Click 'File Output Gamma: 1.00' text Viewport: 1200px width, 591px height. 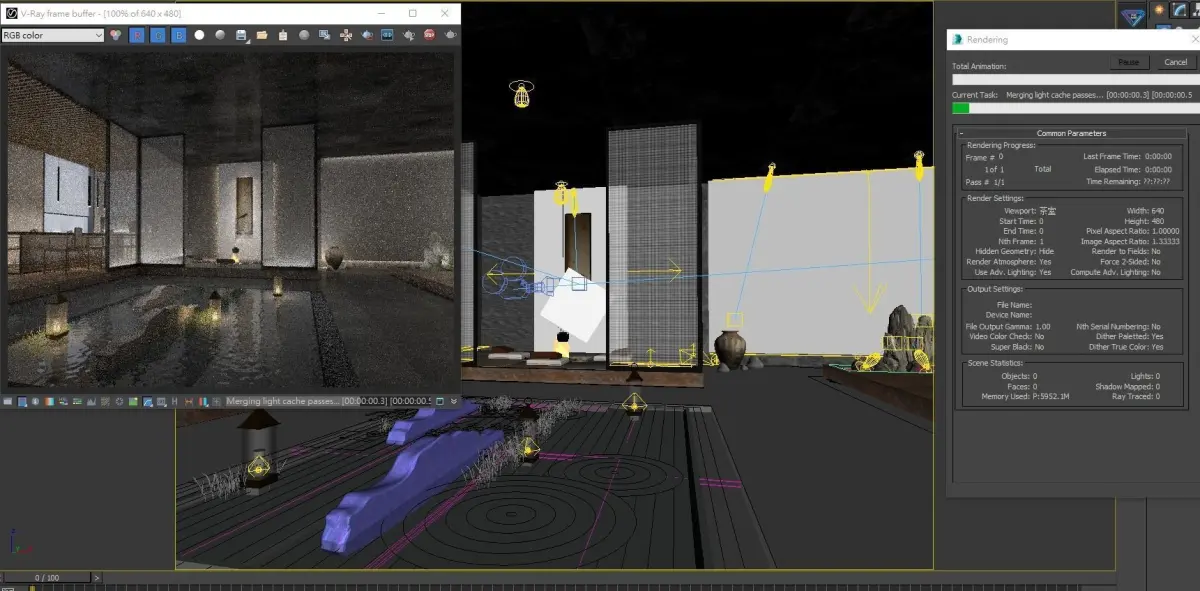(x=1008, y=326)
